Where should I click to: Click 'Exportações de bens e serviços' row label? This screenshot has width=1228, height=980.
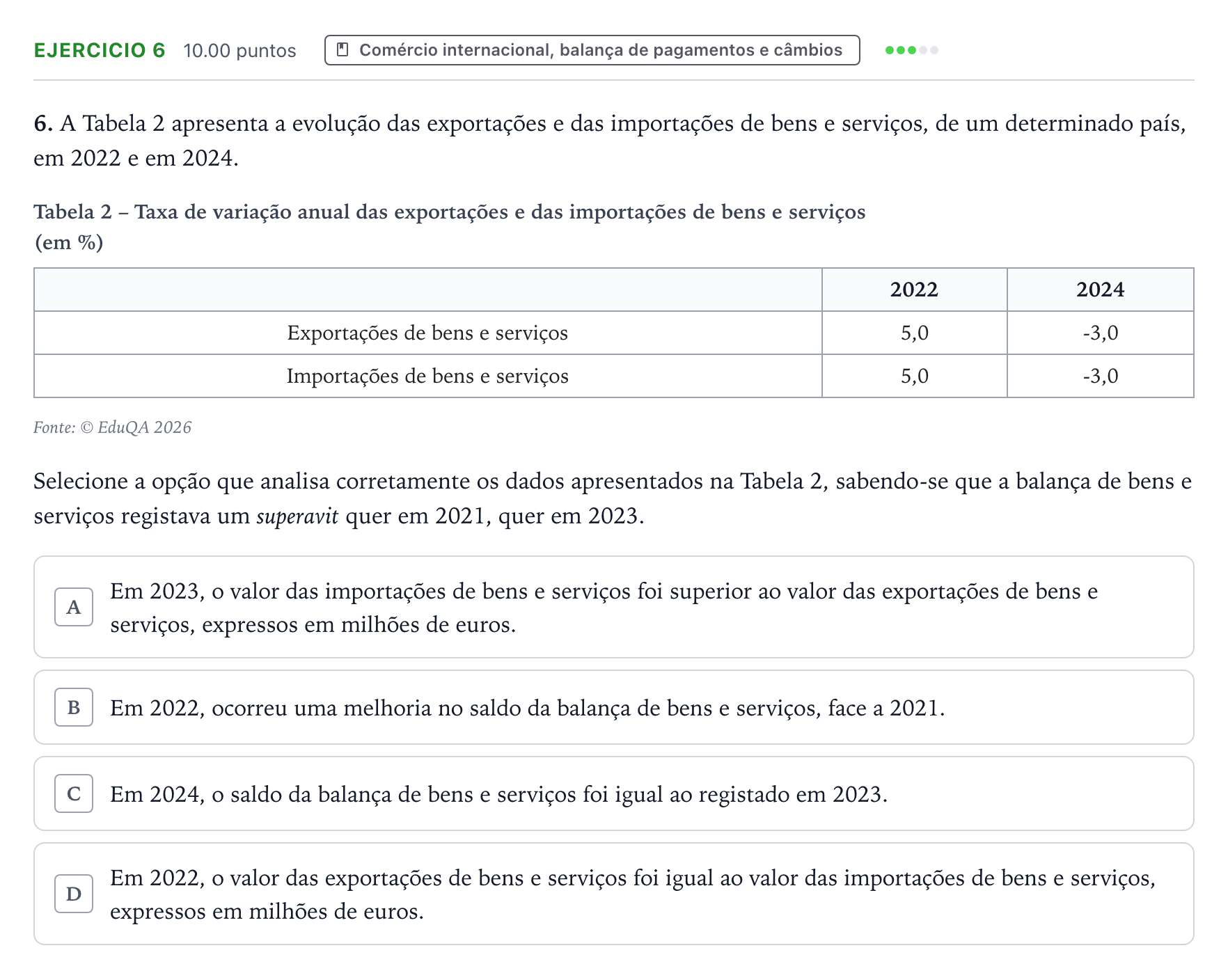(427, 333)
